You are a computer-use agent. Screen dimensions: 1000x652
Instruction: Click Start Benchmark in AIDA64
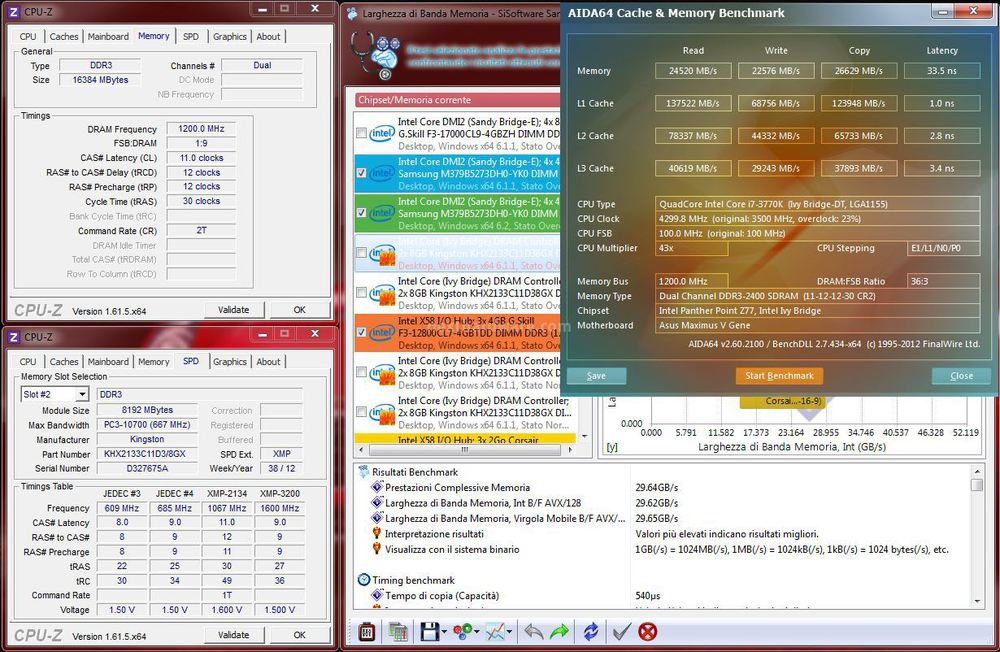pos(779,376)
